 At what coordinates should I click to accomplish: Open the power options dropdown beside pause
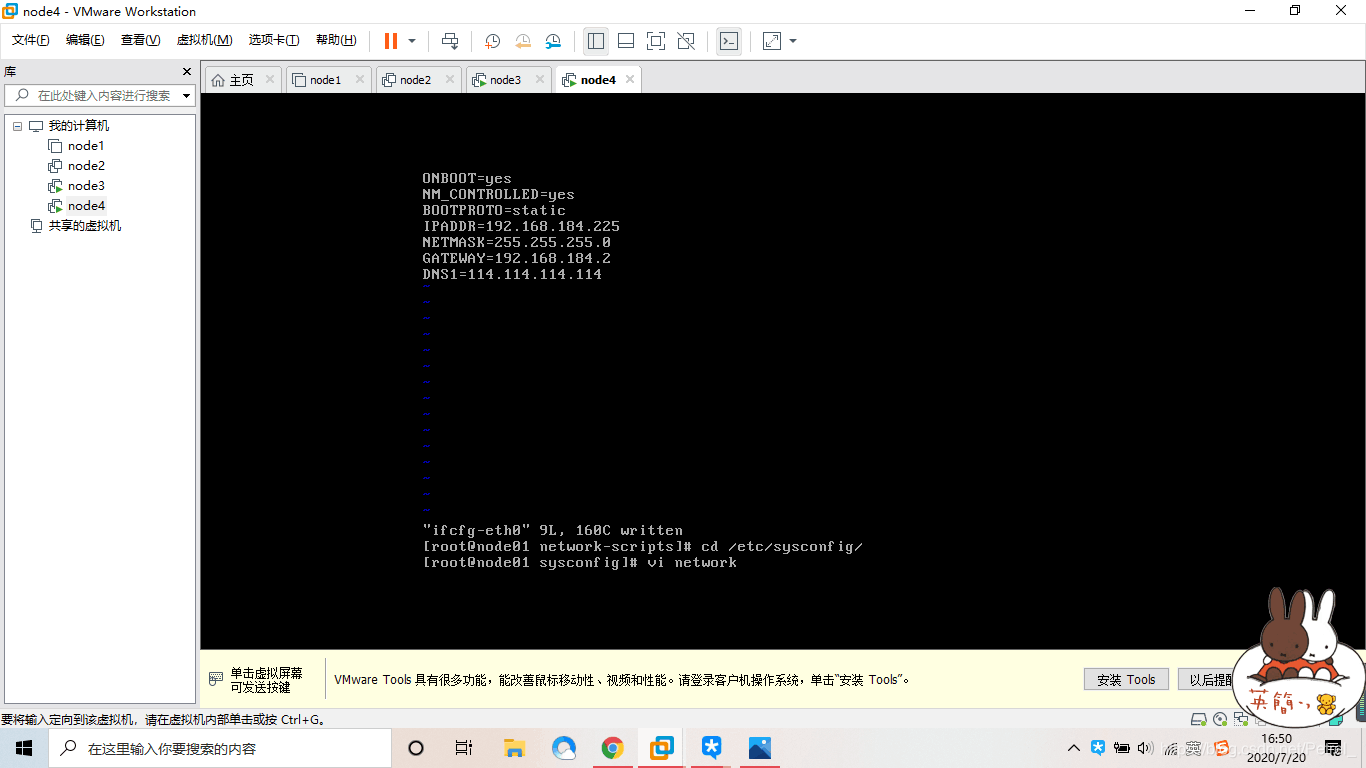coord(412,41)
